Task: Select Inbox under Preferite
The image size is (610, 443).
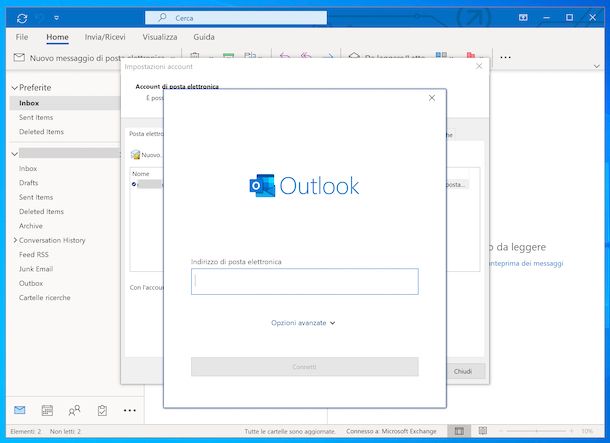Action: [65, 103]
